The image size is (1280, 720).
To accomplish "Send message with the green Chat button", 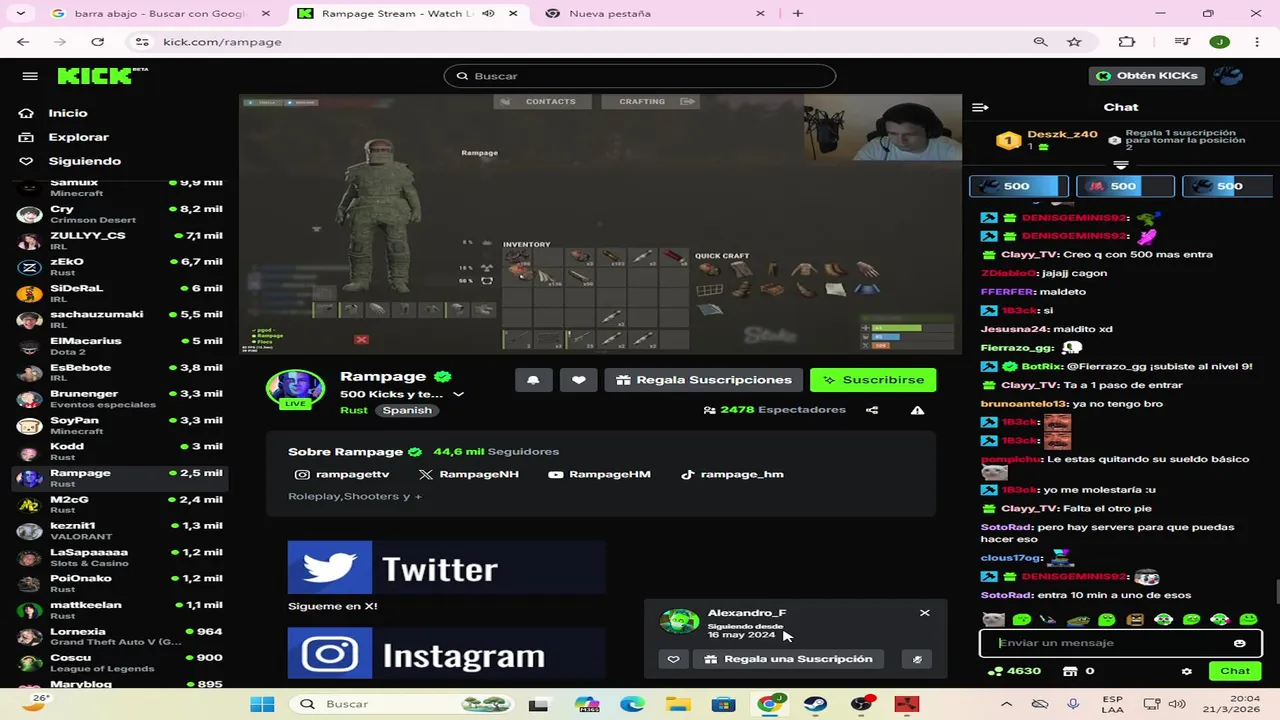I will tap(1235, 671).
